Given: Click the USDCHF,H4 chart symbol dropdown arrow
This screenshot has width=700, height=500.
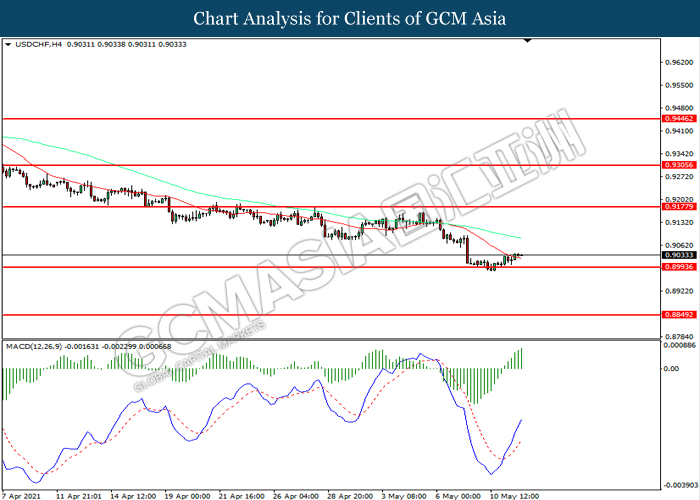Looking at the screenshot, I should 8,45.
